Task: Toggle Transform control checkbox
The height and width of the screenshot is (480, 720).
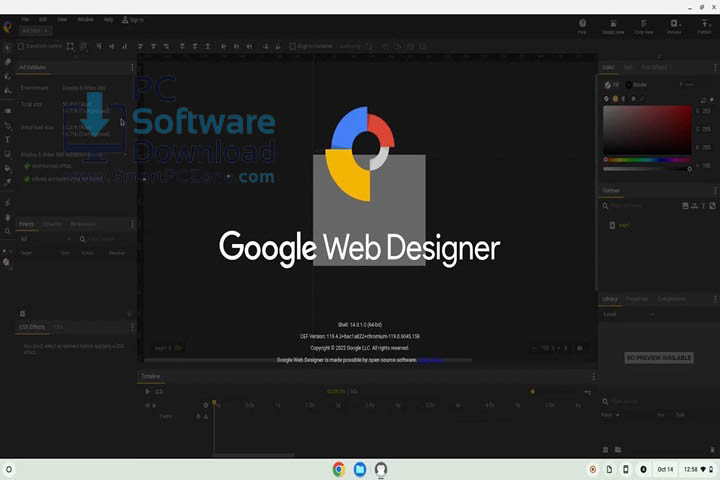Action: pyautogui.click(x=21, y=46)
